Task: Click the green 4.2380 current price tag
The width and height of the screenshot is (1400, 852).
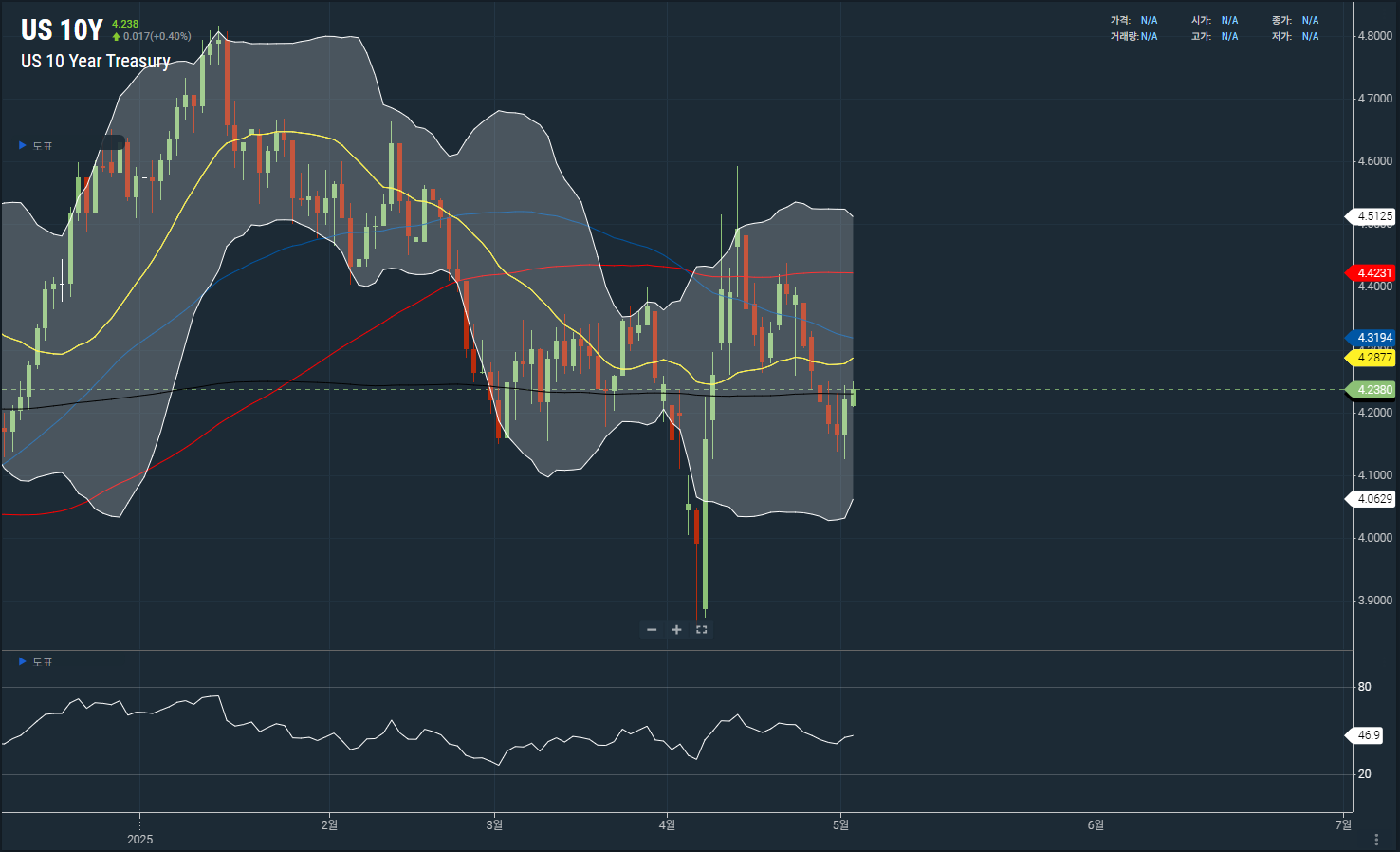Action: (1373, 390)
